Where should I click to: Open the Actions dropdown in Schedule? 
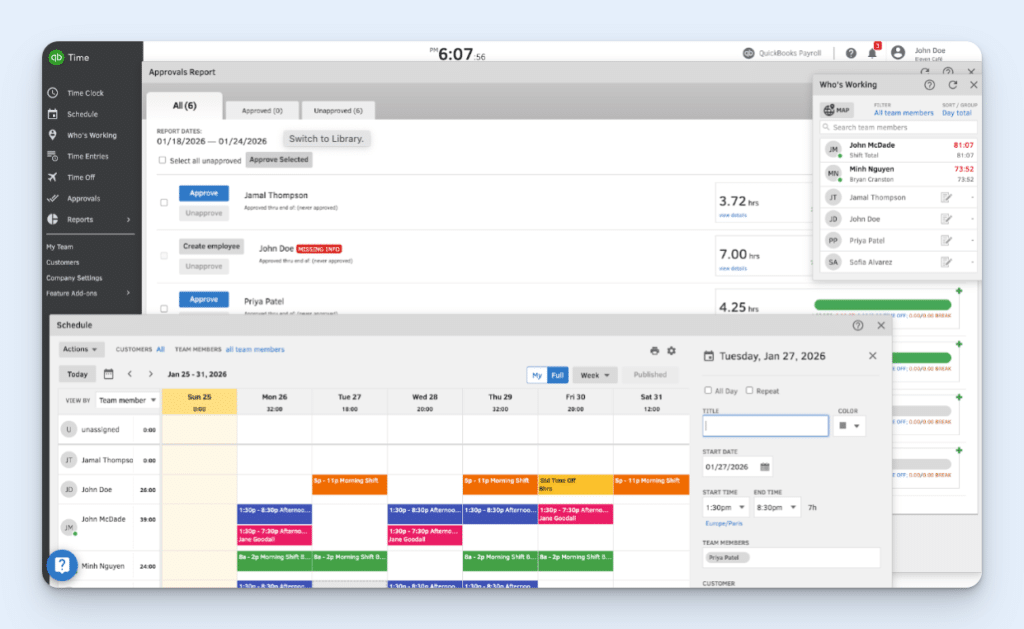(78, 349)
